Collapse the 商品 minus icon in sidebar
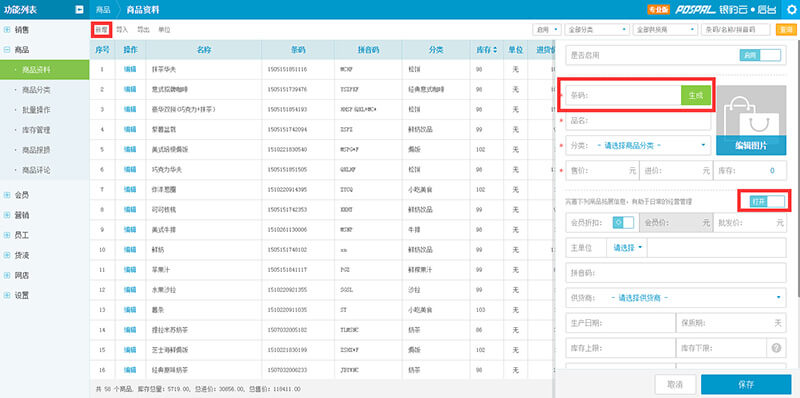The image size is (800, 398). pos(7,50)
